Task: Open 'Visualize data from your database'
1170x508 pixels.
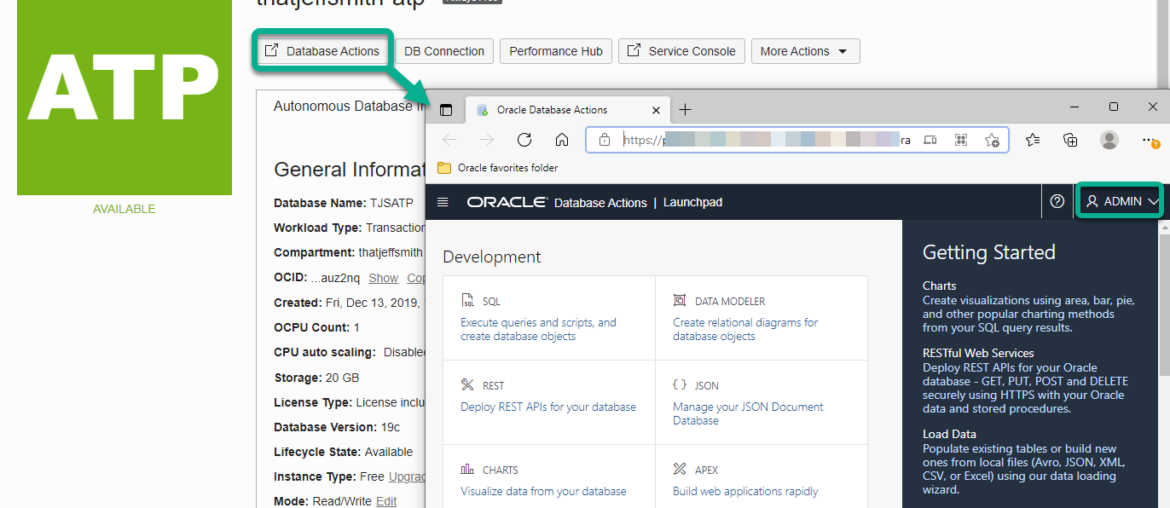Action: coord(543,492)
